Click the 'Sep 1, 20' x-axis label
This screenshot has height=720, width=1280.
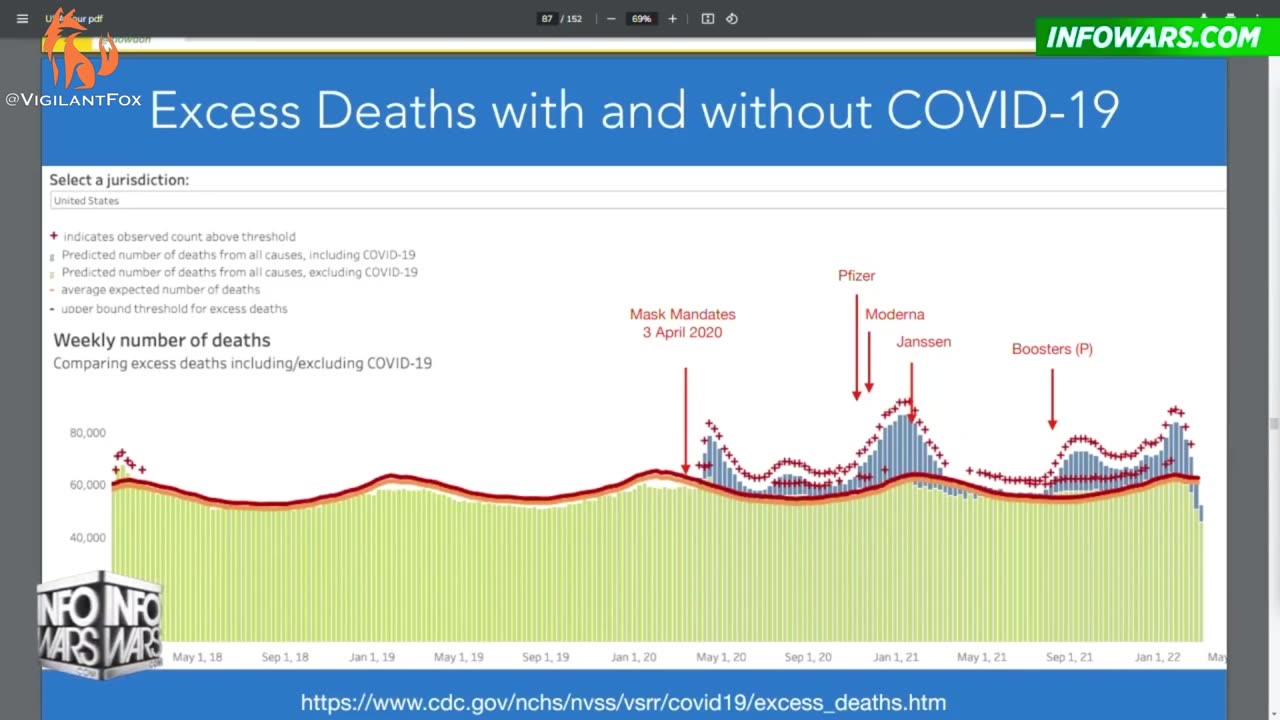tap(808, 657)
